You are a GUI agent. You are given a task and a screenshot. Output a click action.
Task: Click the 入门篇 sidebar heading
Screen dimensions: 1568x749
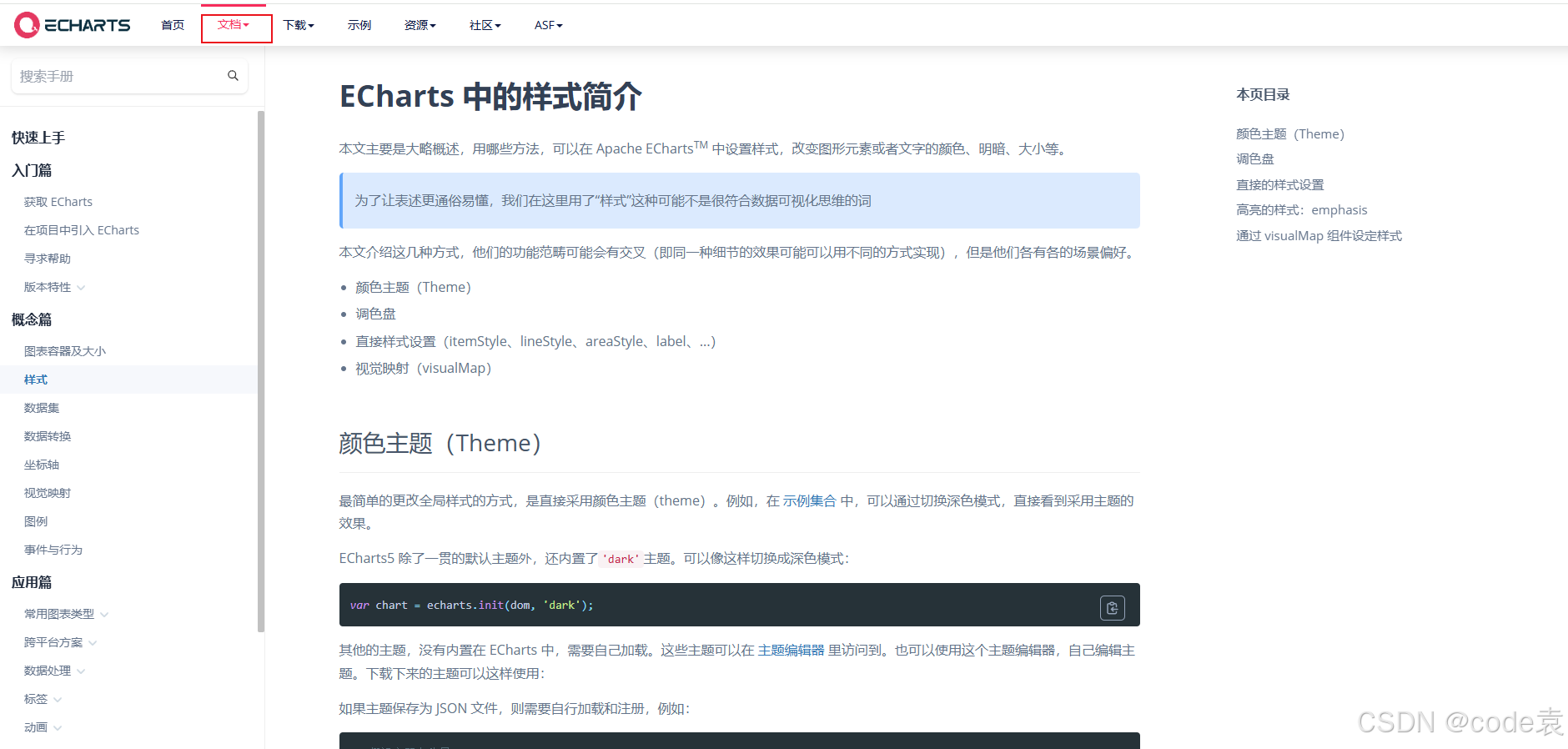point(32,170)
